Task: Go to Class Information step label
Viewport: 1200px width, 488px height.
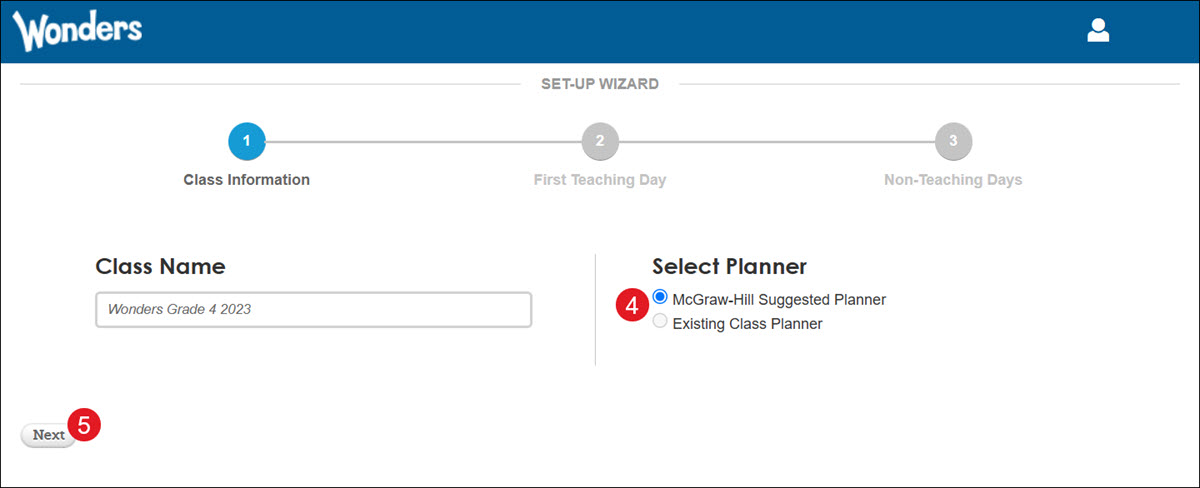Action: pyautogui.click(x=247, y=180)
